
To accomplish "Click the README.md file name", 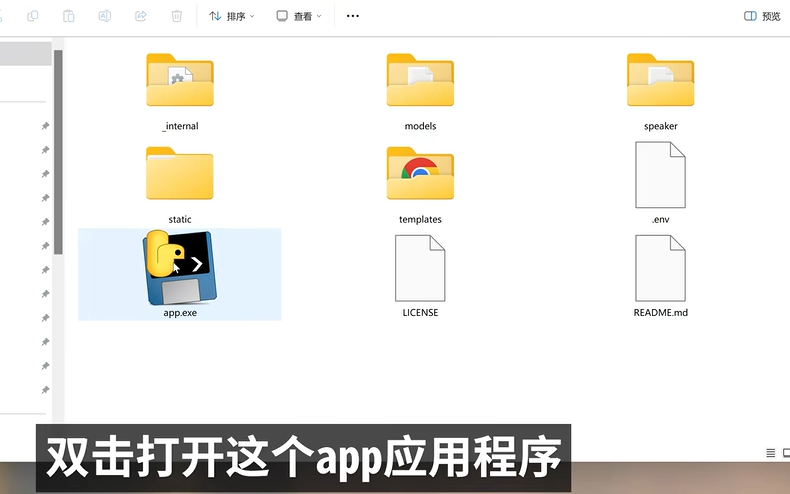I will pyautogui.click(x=661, y=313).
